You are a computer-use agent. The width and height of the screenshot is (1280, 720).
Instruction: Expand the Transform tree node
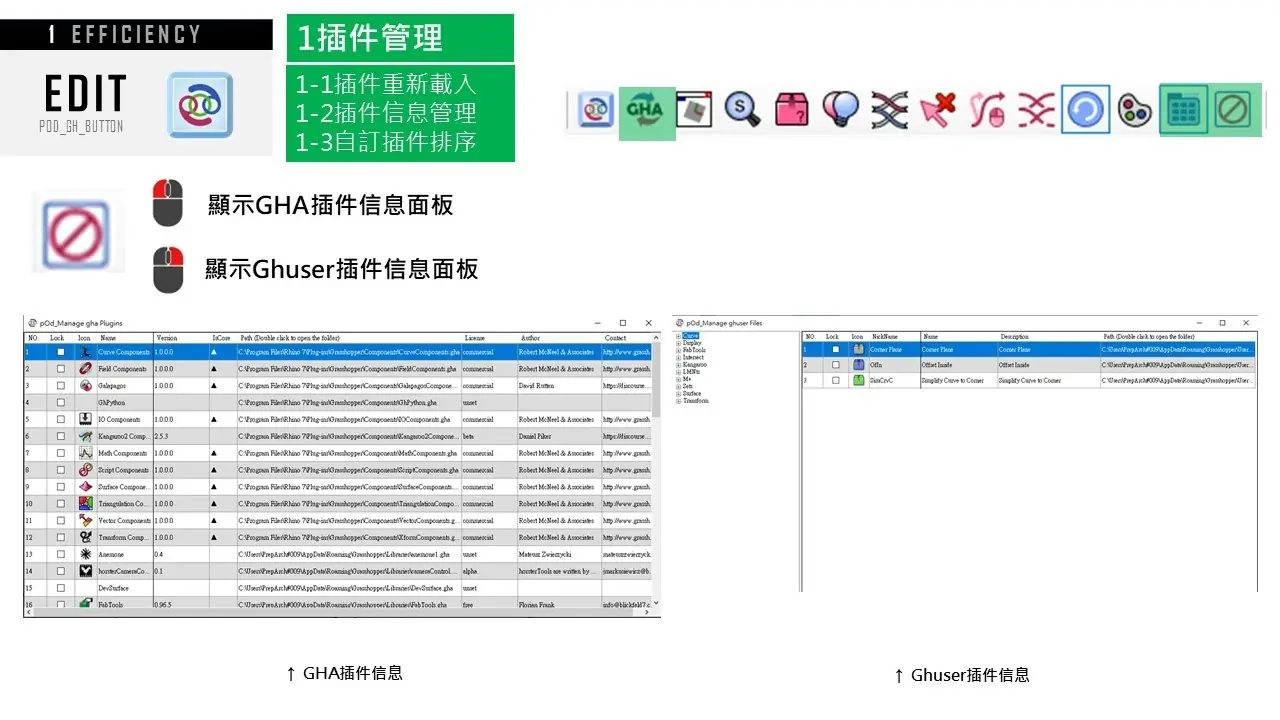pos(678,401)
